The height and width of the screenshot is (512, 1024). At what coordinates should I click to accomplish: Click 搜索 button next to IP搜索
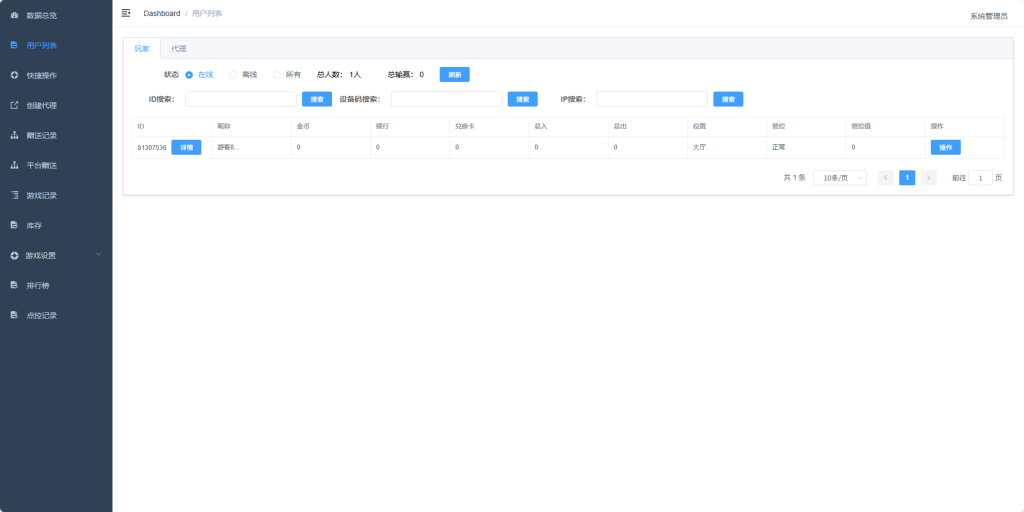coord(728,99)
